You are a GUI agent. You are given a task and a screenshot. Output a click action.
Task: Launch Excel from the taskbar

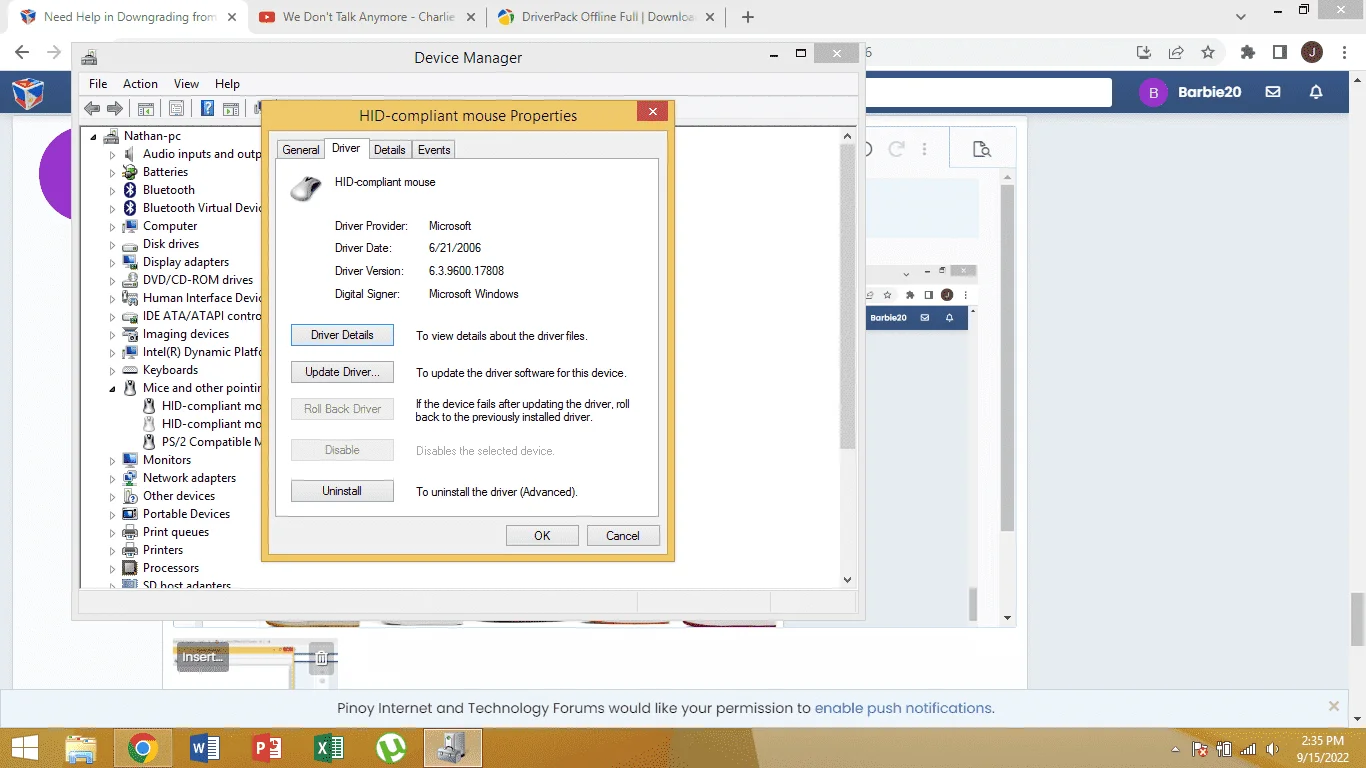[x=329, y=747]
